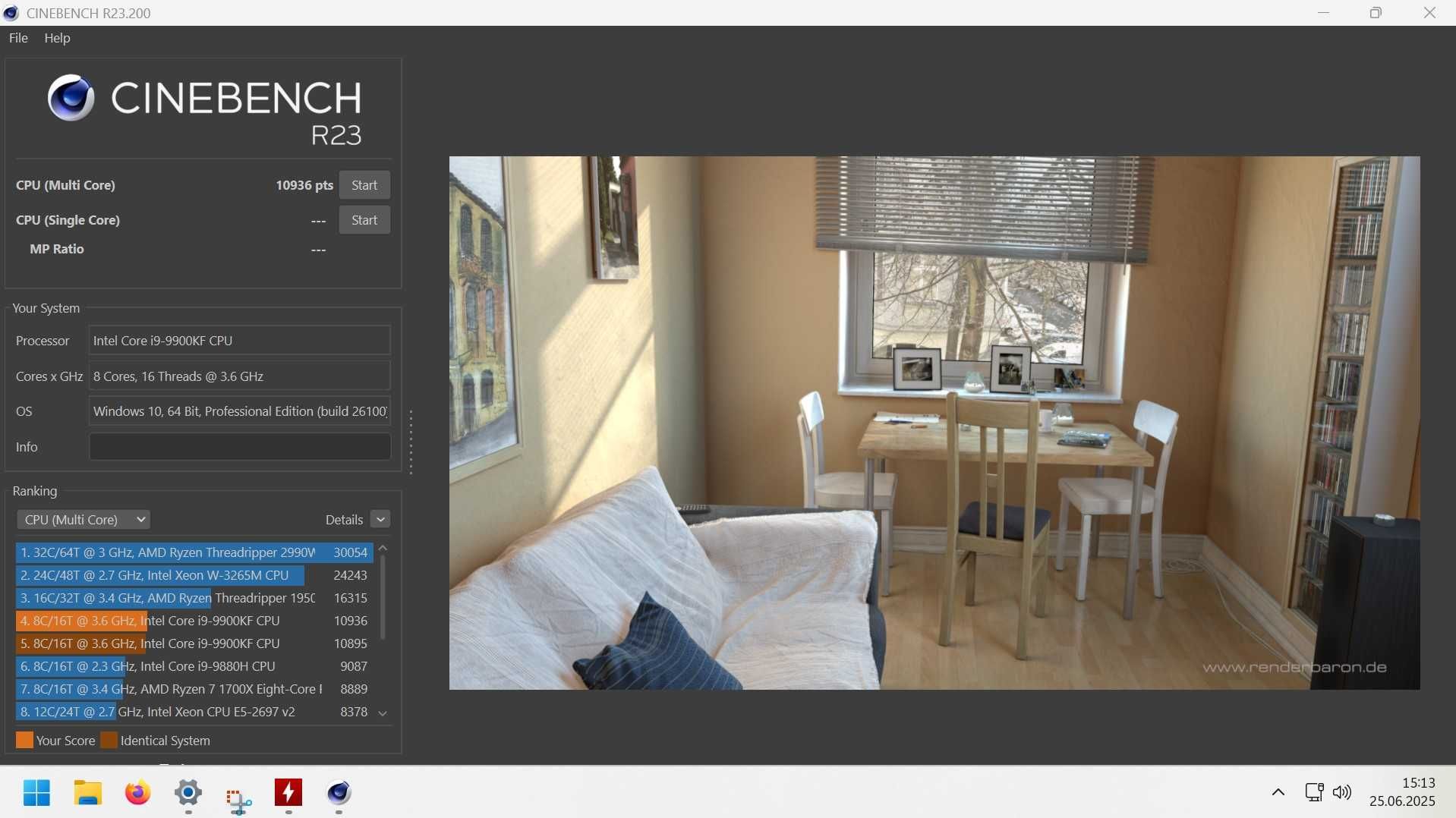Select ranking row 6 Intel Core i9-9880H
Image resolution: width=1456 pixels, height=818 pixels.
[194, 666]
